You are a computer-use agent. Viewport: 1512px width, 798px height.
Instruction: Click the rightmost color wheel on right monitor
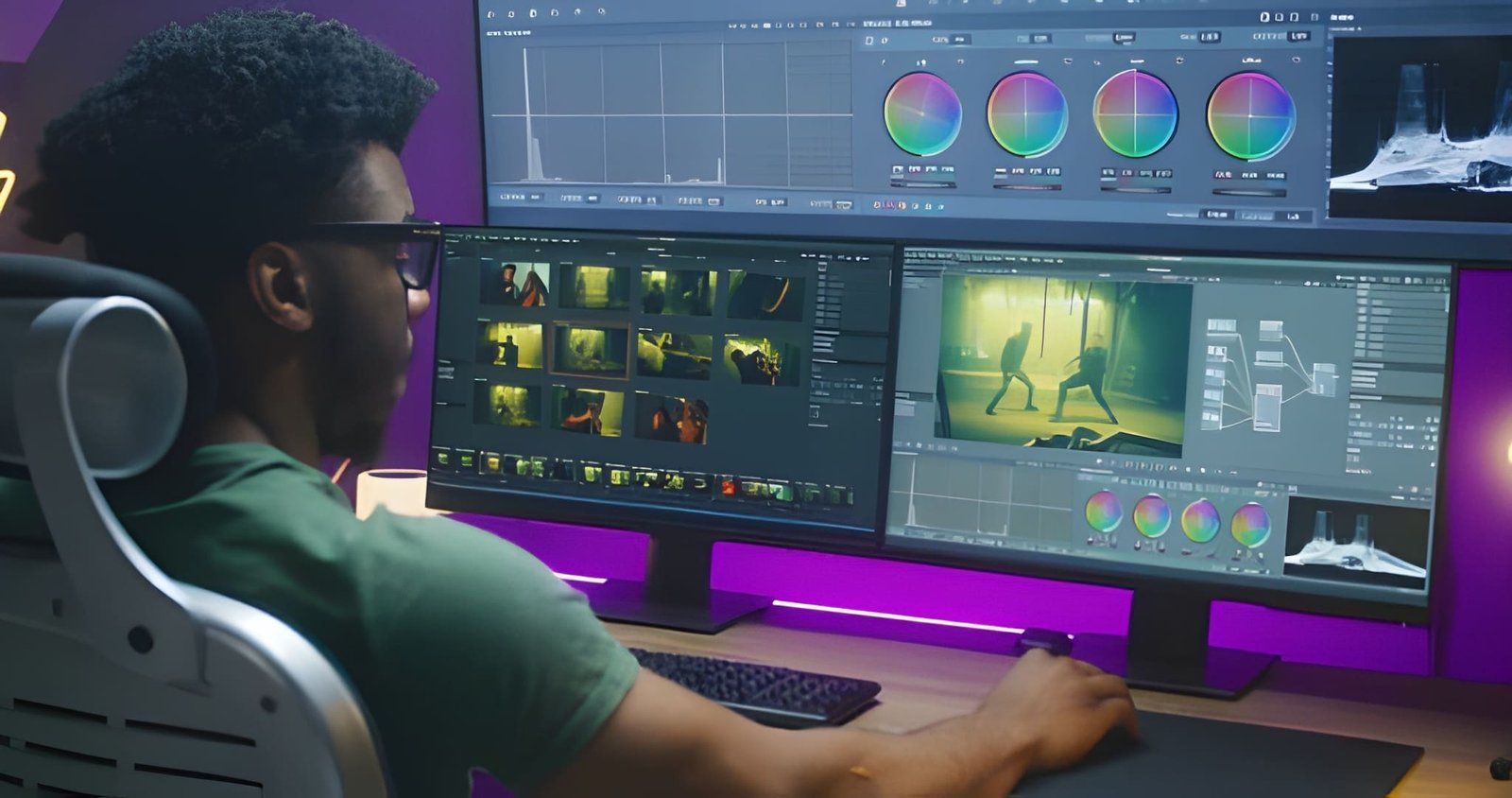pyautogui.click(x=1250, y=525)
